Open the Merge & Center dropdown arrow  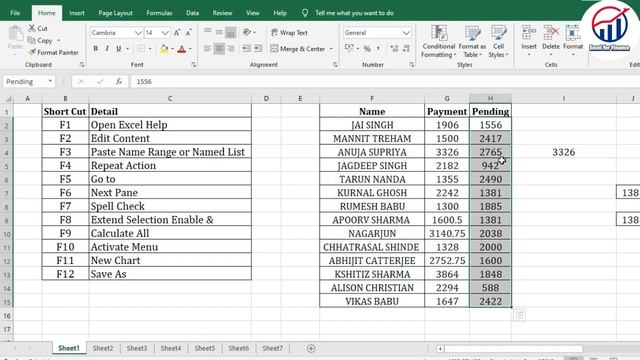[x=331, y=49]
